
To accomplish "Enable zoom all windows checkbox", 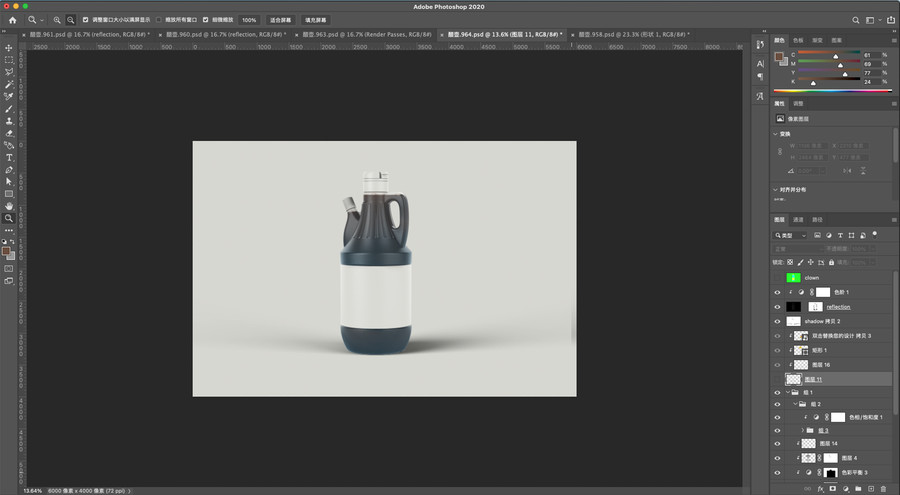I will tap(158, 20).
